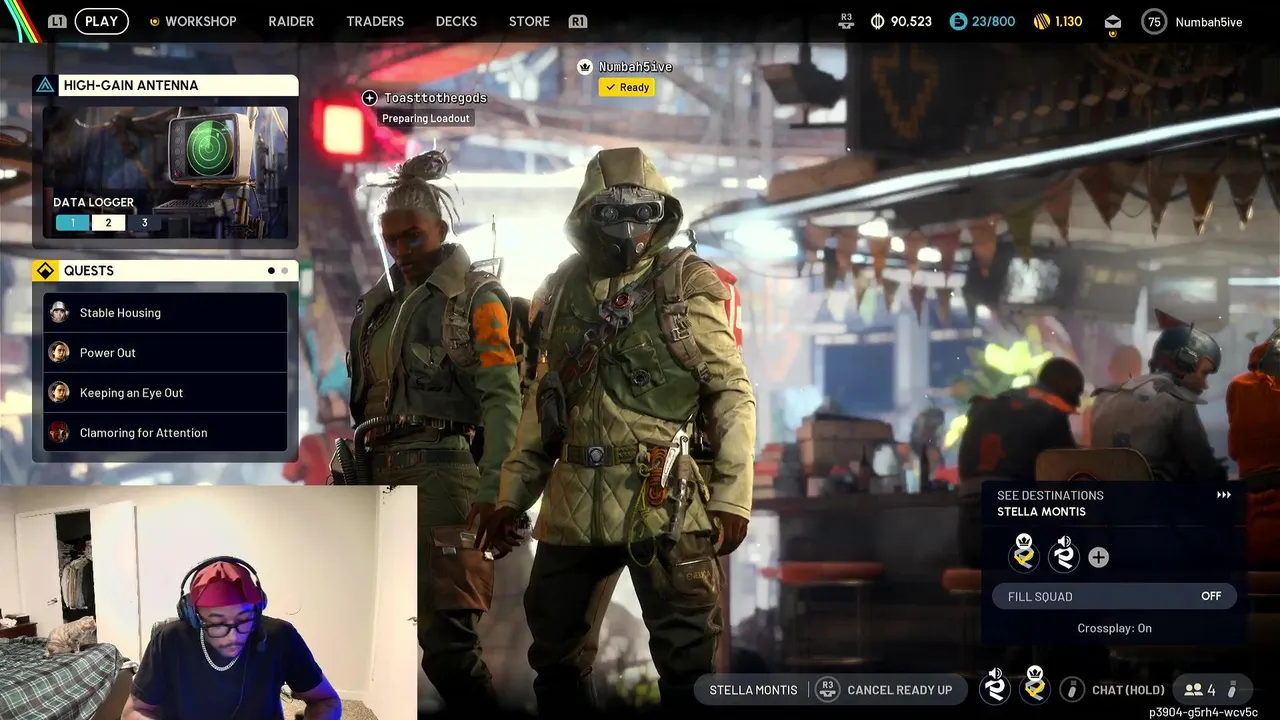Screen dimensions: 1280x720
Task: Expand destinations with the triple-arrow icon
Action: [1223, 495]
